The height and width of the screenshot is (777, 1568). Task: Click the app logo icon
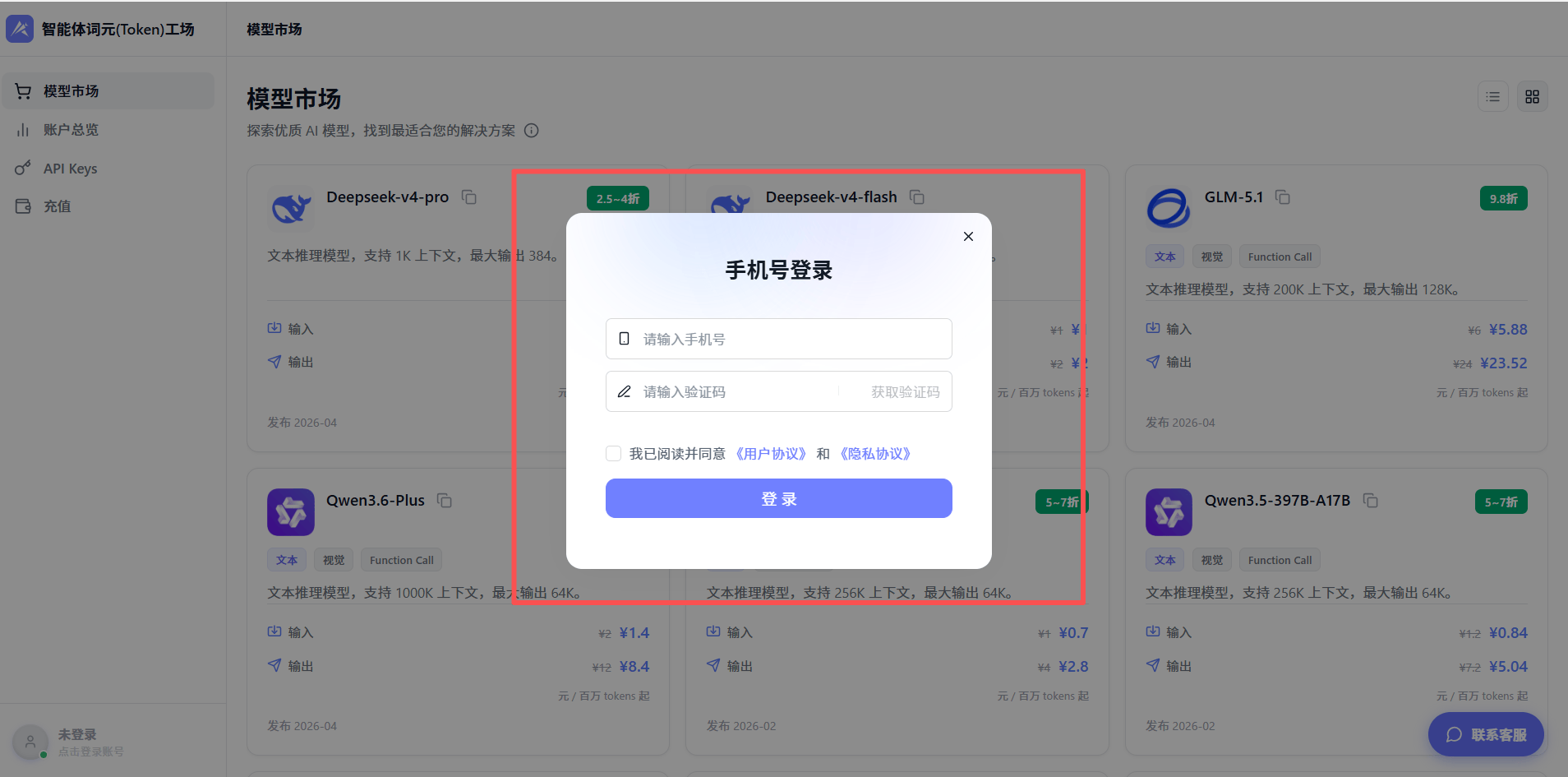click(x=20, y=29)
